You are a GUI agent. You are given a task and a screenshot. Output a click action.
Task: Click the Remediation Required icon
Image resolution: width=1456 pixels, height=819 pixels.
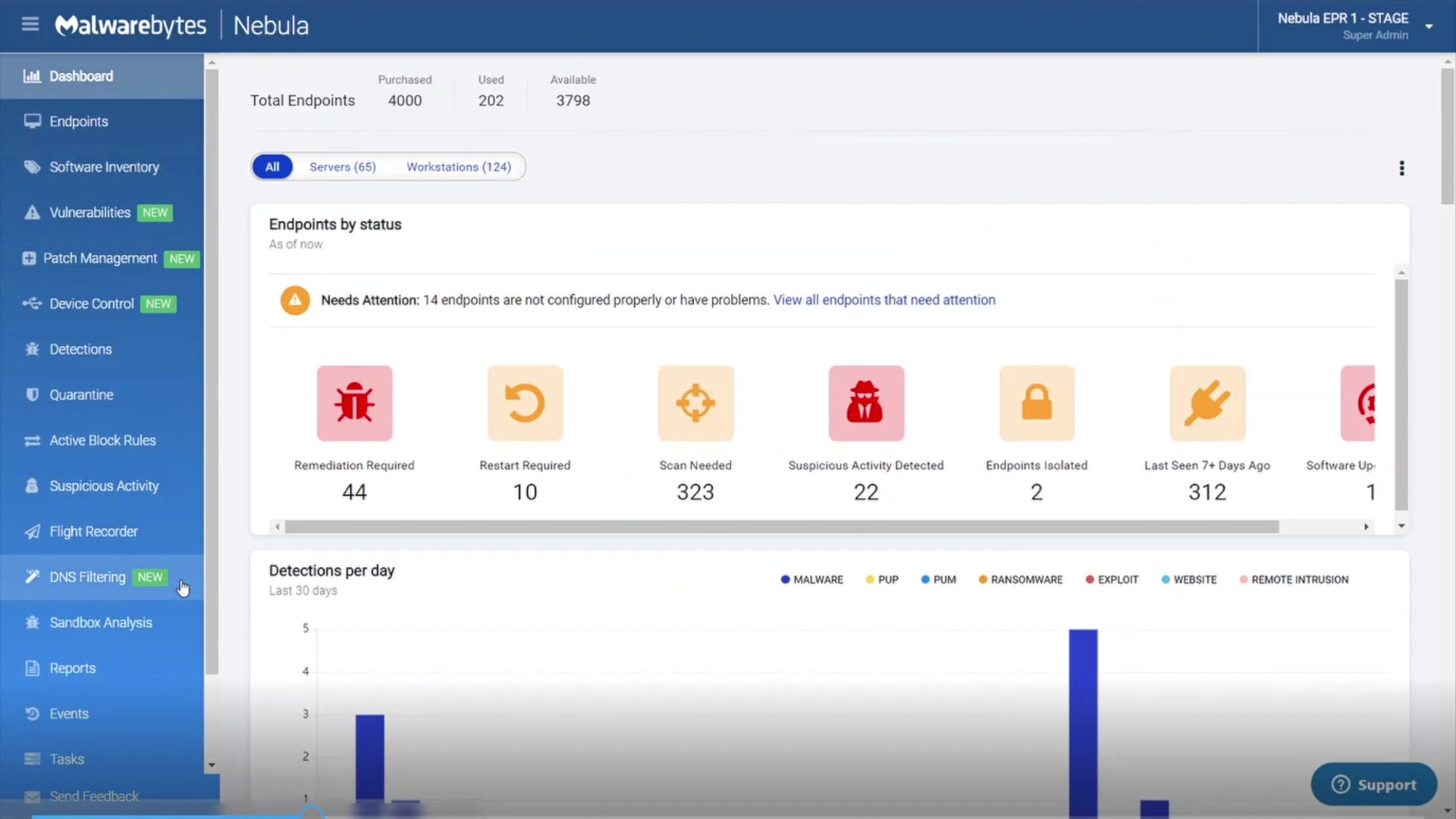(355, 403)
